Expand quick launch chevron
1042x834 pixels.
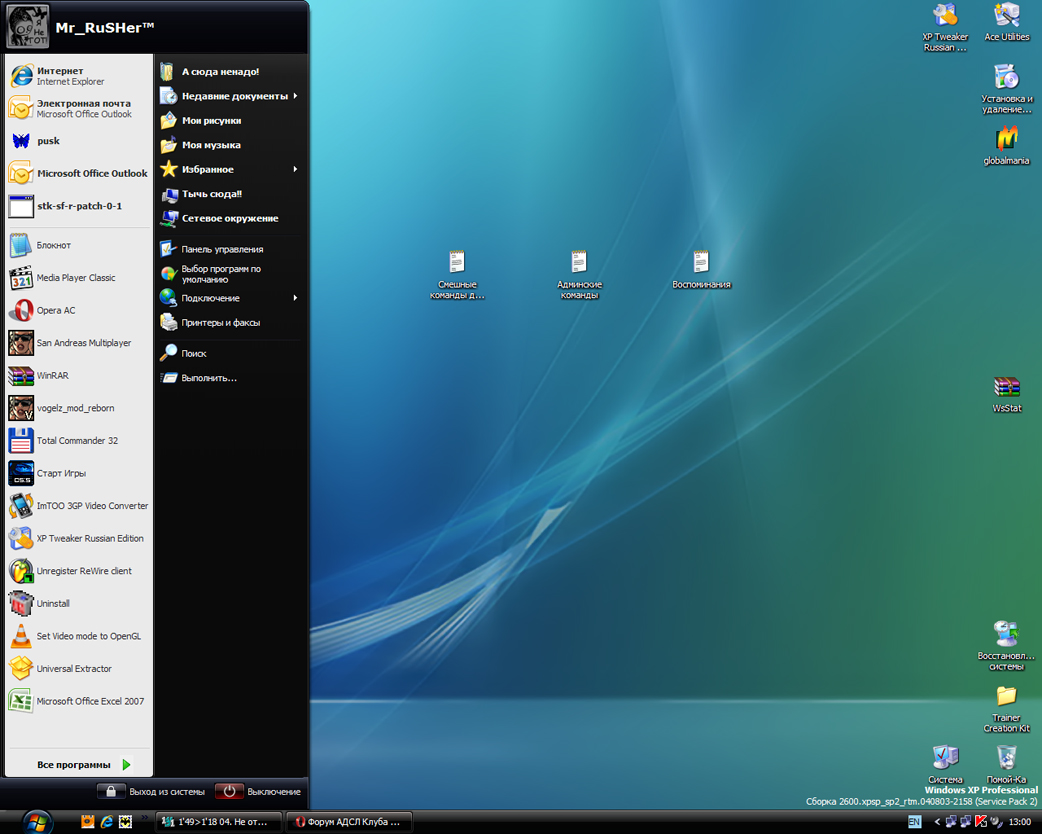point(144,818)
